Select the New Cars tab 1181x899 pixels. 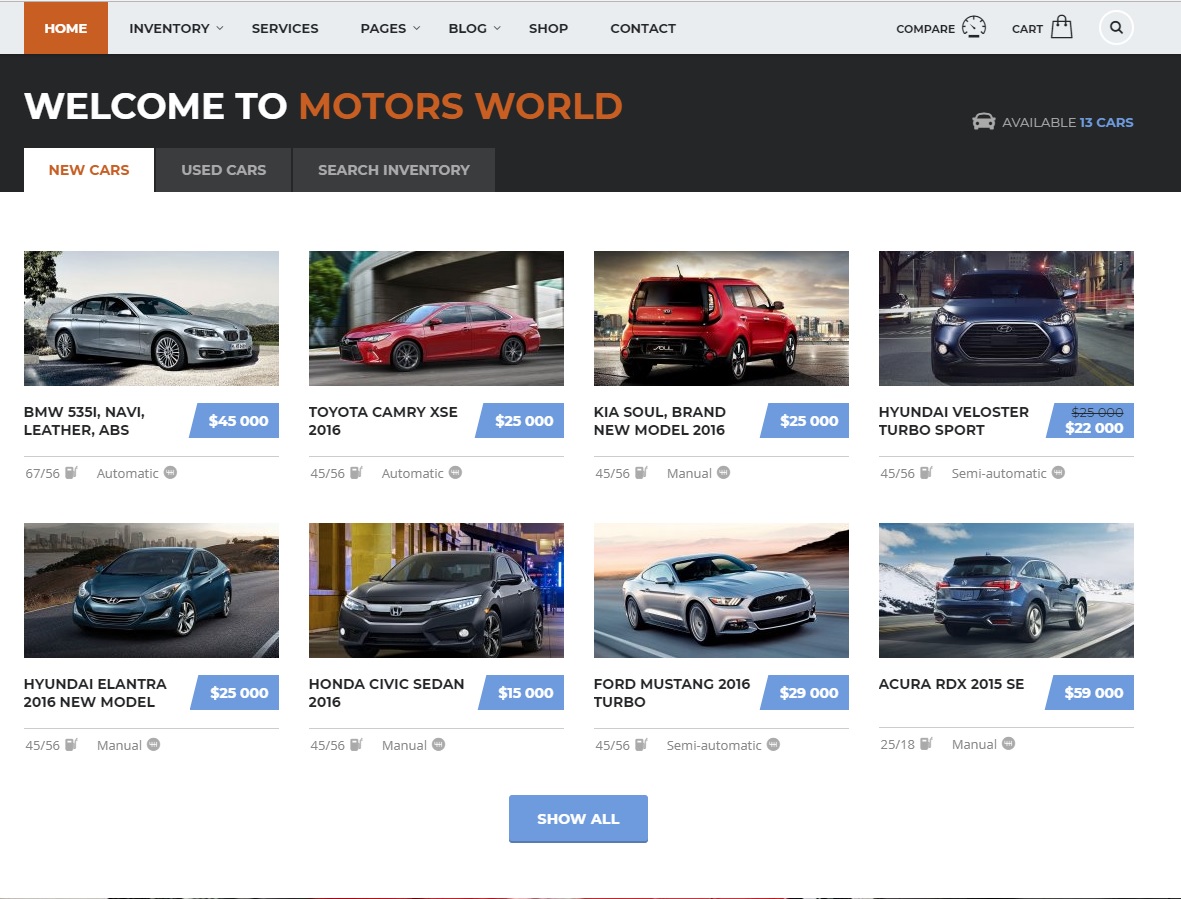point(89,170)
